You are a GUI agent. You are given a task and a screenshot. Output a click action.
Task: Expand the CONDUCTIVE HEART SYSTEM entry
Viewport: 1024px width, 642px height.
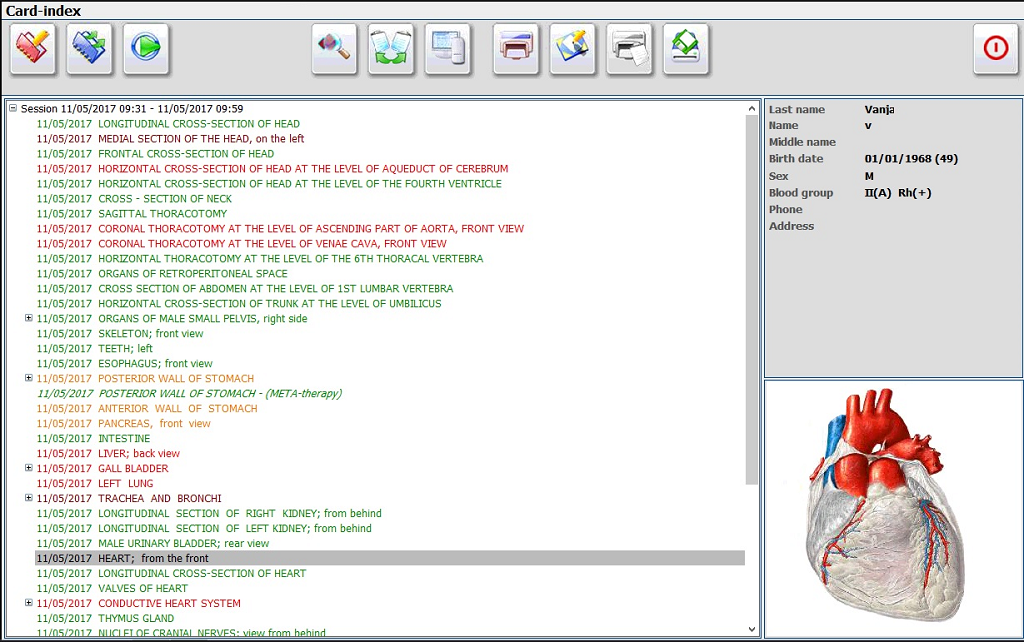coord(29,603)
